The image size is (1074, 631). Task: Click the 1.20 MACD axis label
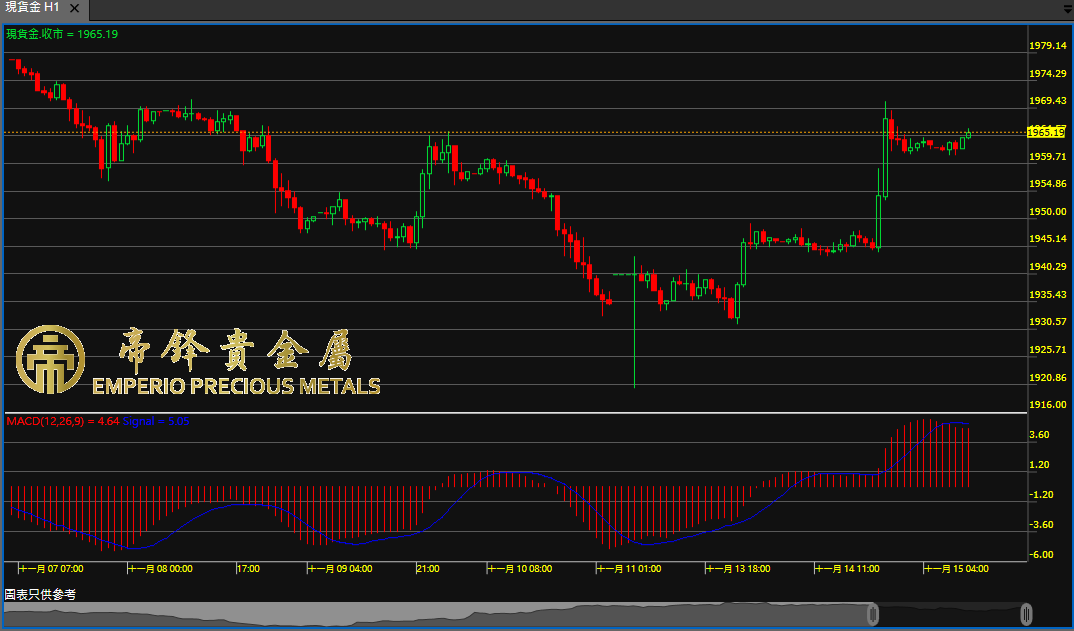pyautogui.click(x=1041, y=465)
